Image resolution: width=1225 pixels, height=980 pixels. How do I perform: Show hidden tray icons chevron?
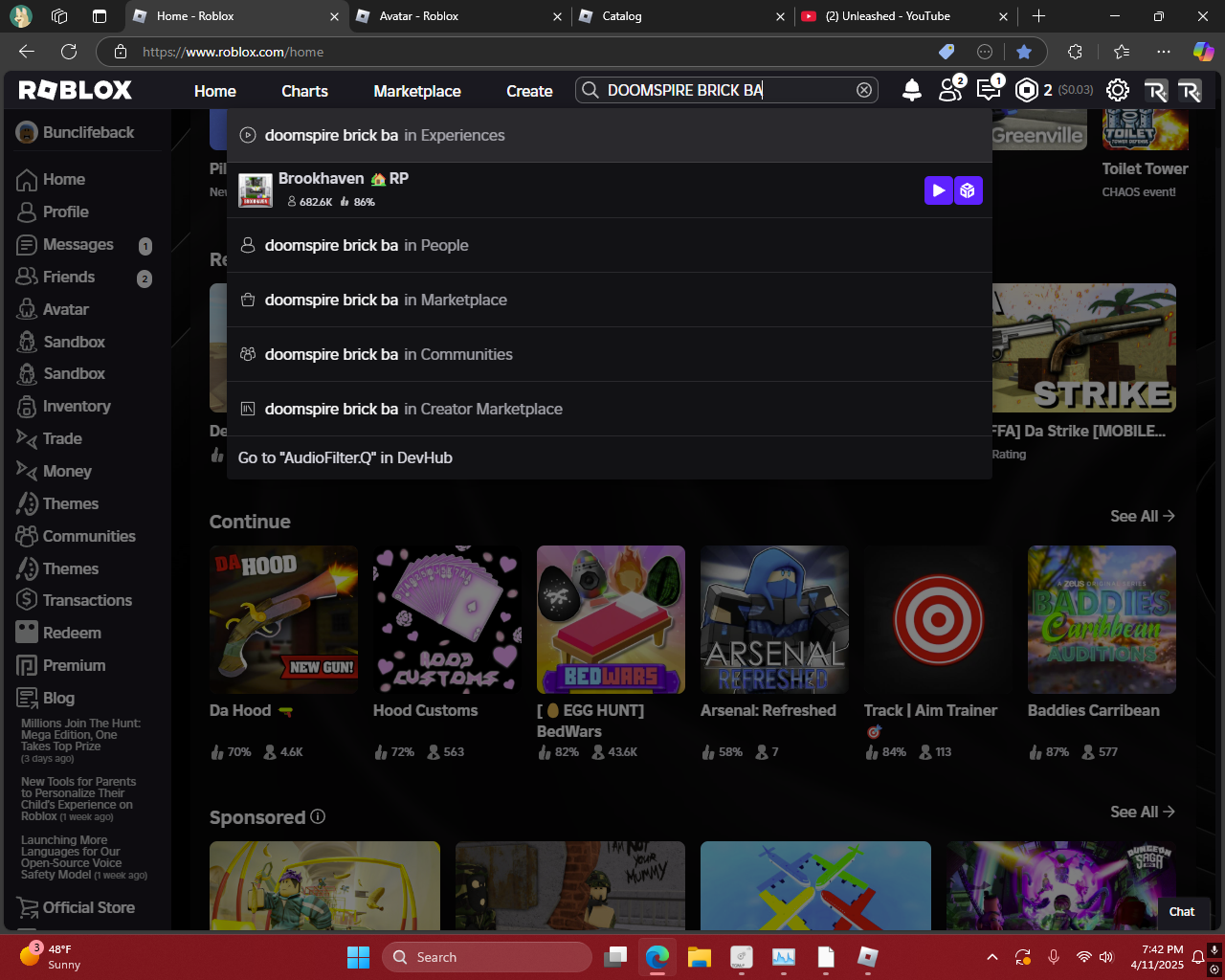(x=992, y=957)
